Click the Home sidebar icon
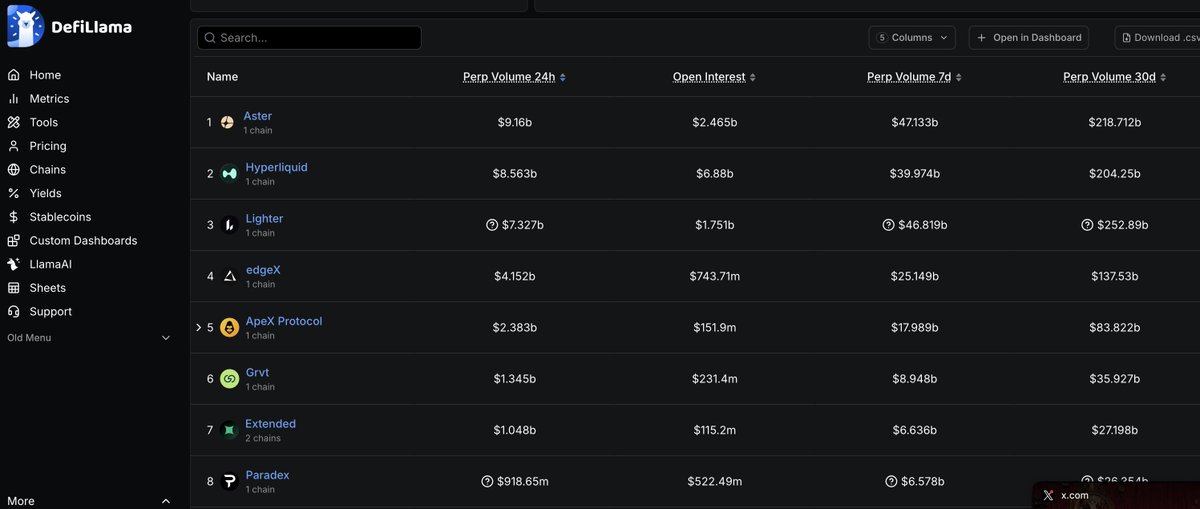This screenshot has height=509, width=1200. pyautogui.click(x=13, y=75)
